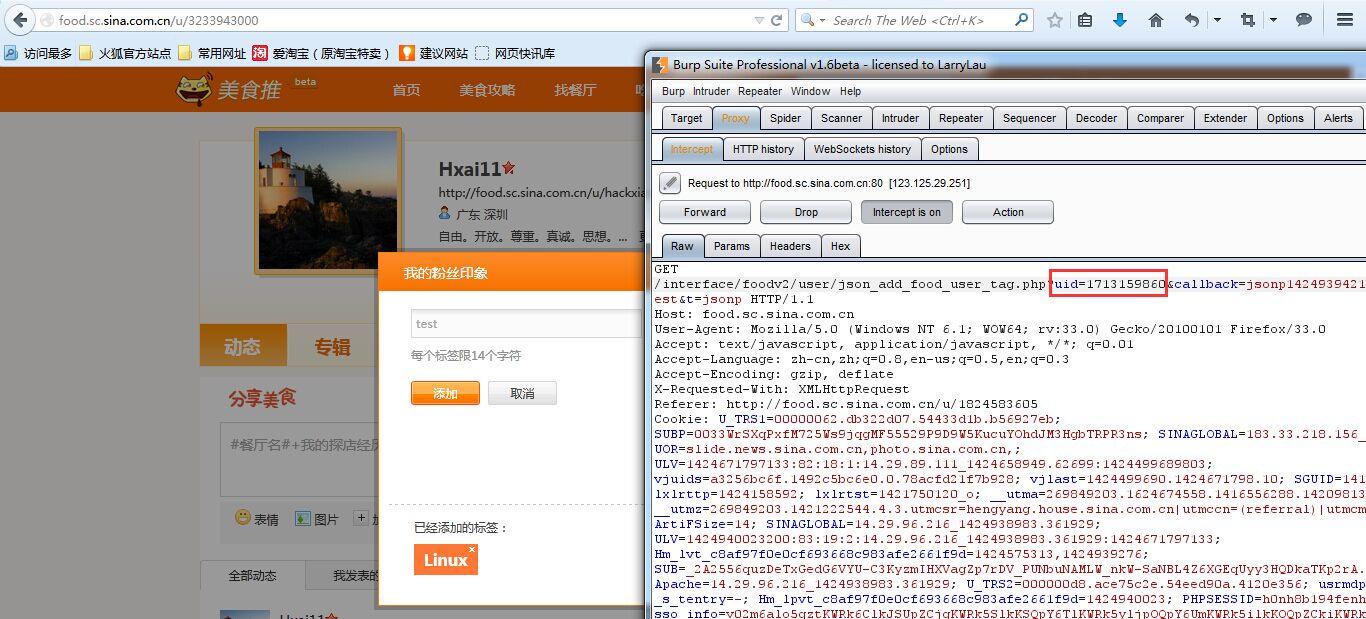Switch to the 专辑 profile tab
Image resolution: width=1366 pixels, height=619 pixels.
click(x=332, y=347)
